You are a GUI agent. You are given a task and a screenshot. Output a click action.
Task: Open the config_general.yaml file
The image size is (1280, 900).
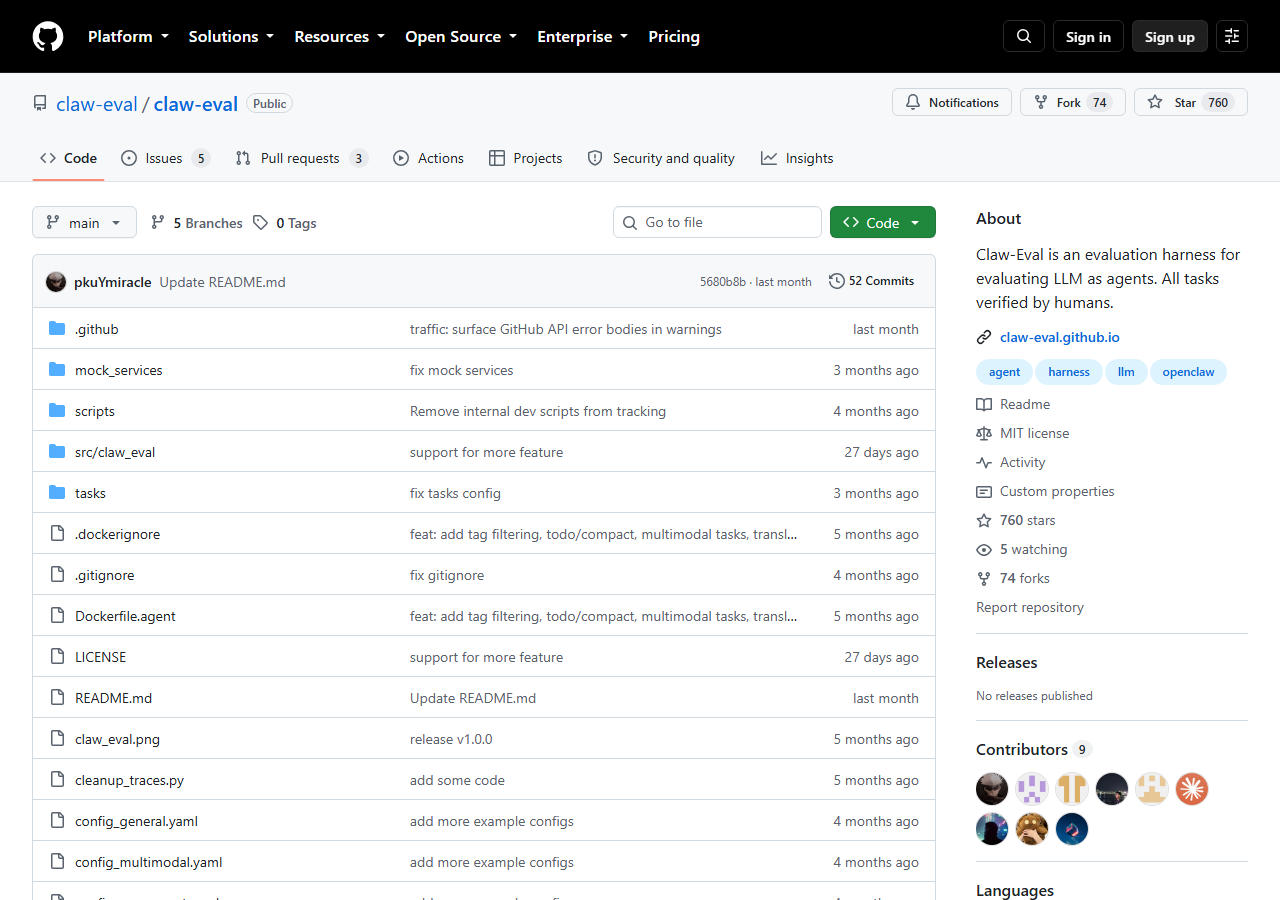[136, 822]
